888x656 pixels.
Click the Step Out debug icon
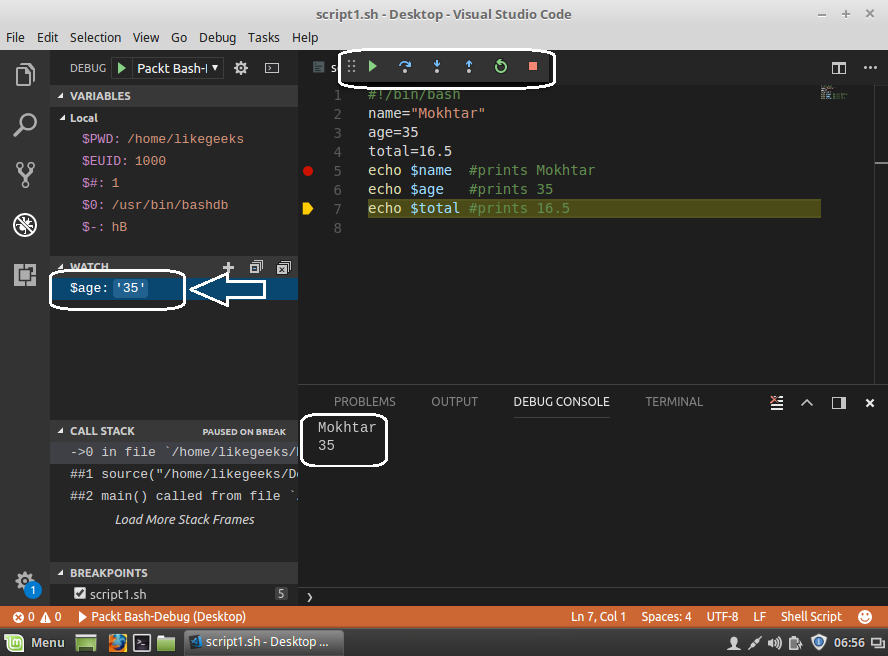[469, 67]
